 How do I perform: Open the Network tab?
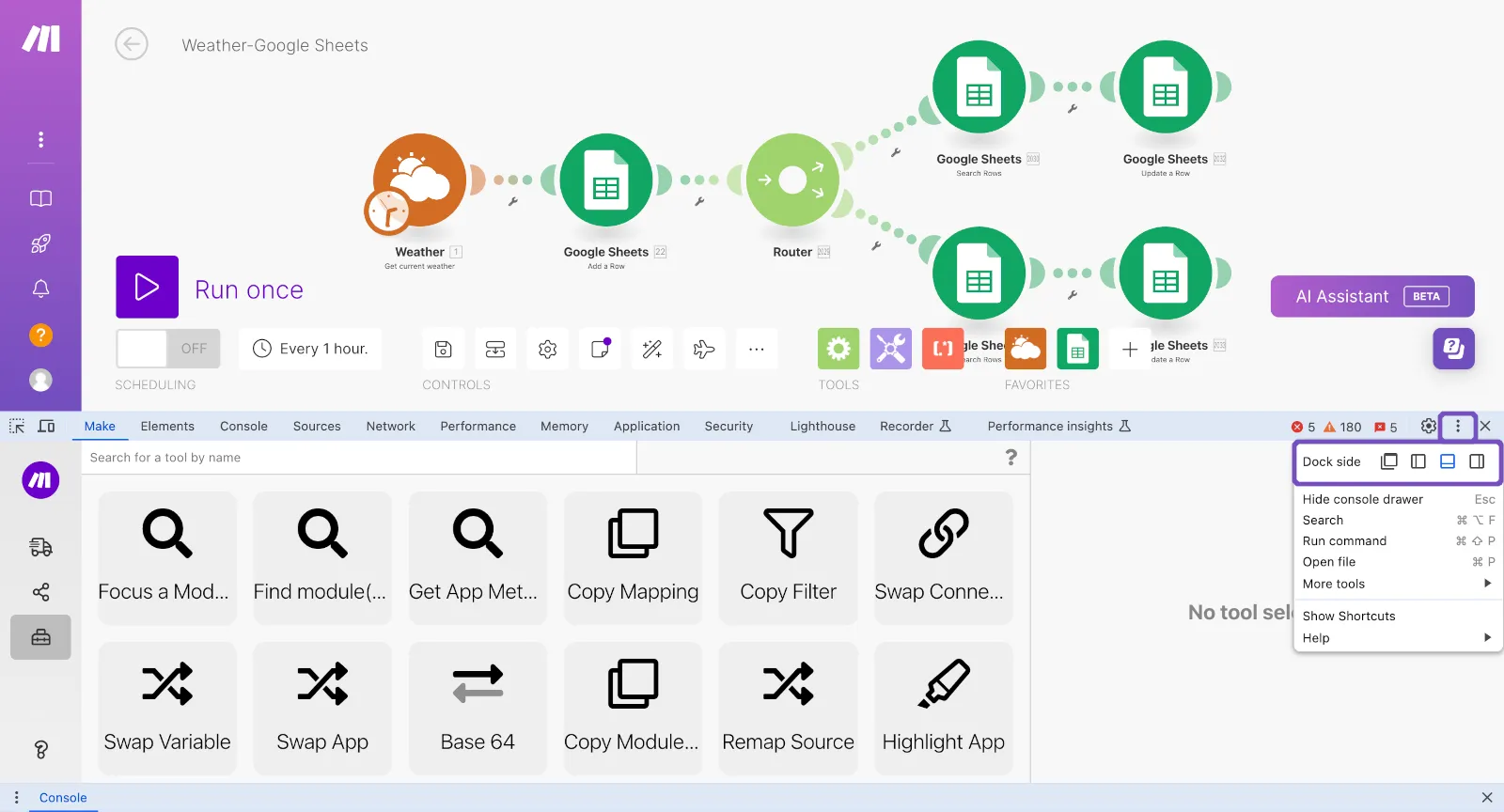(391, 426)
